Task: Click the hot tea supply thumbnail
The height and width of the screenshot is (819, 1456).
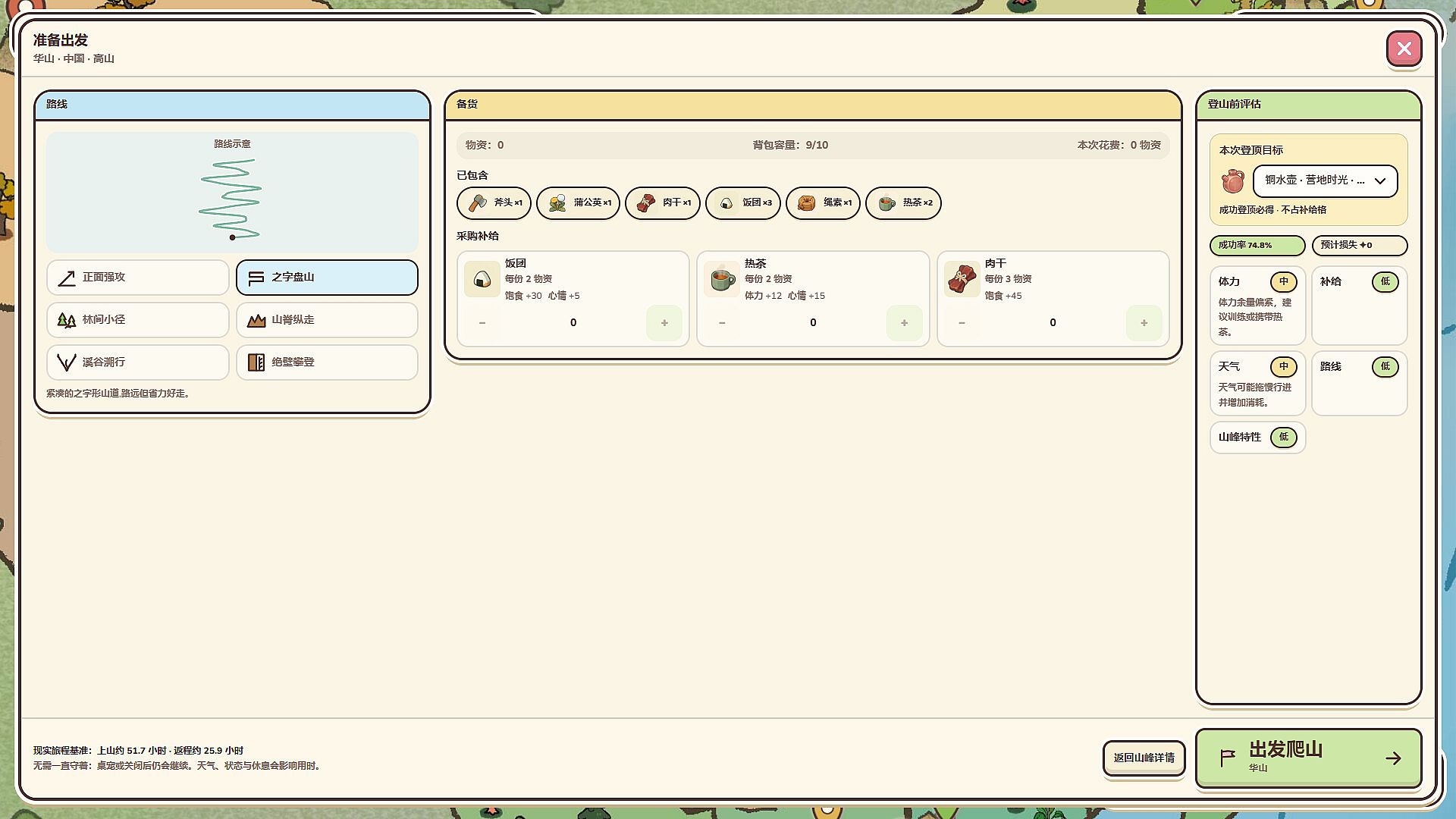Action: click(722, 279)
